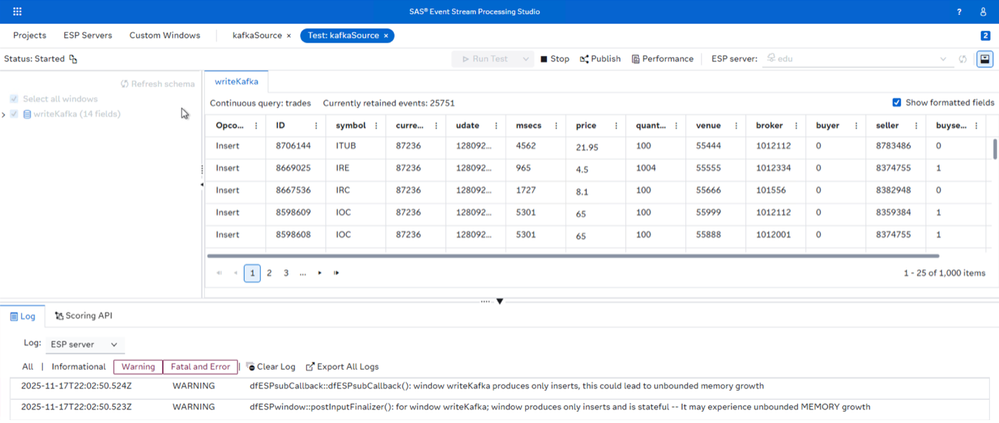Collapse the left schema panel handle

click(x=202, y=185)
